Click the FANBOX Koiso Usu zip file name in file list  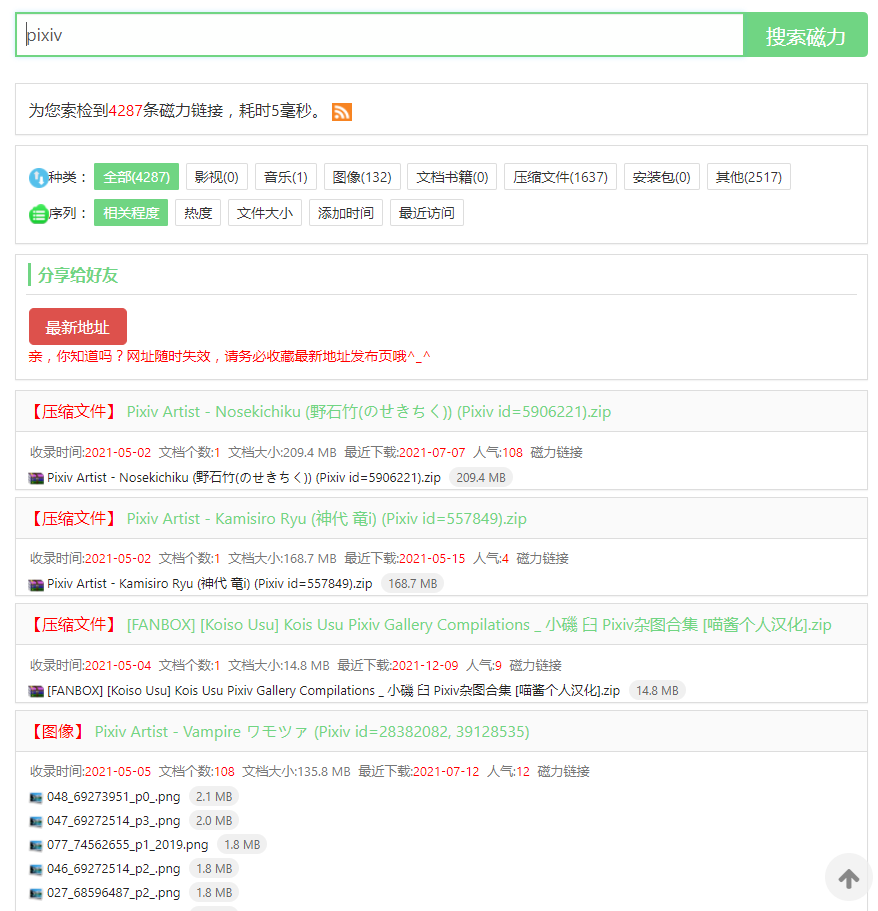334,690
